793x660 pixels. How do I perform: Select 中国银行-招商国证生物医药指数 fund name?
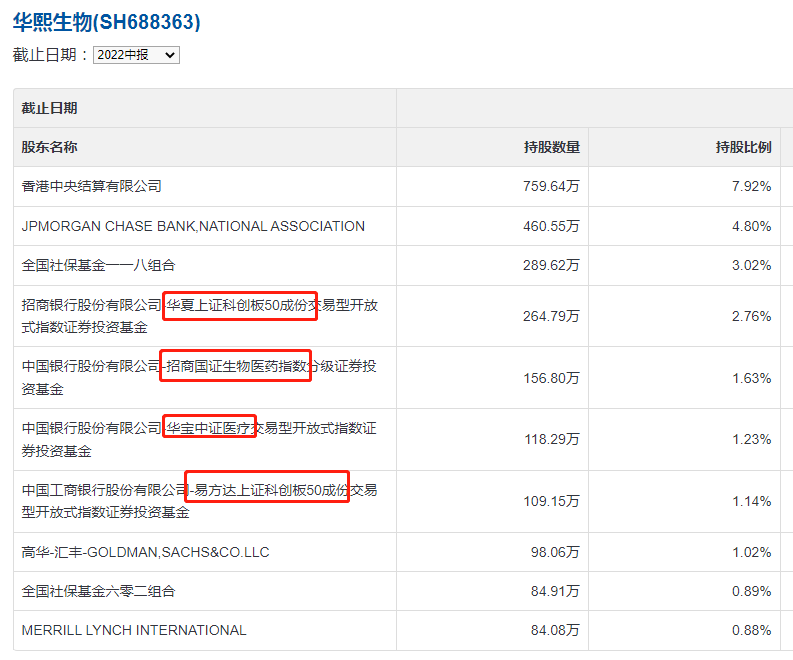[x=199, y=378]
